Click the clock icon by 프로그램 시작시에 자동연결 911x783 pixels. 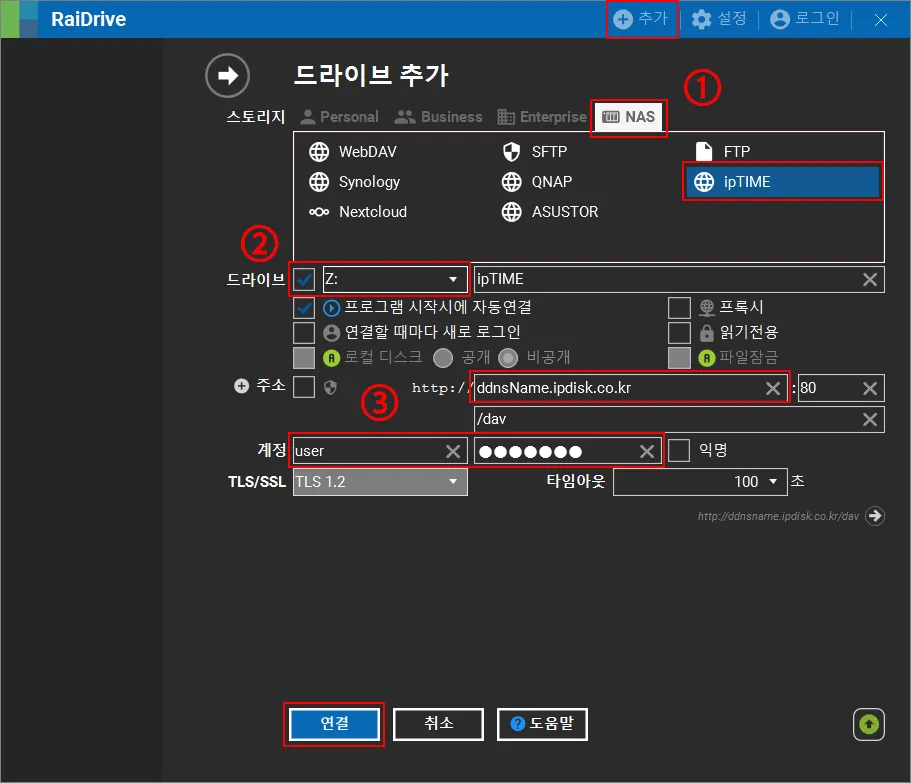pyautogui.click(x=331, y=308)
